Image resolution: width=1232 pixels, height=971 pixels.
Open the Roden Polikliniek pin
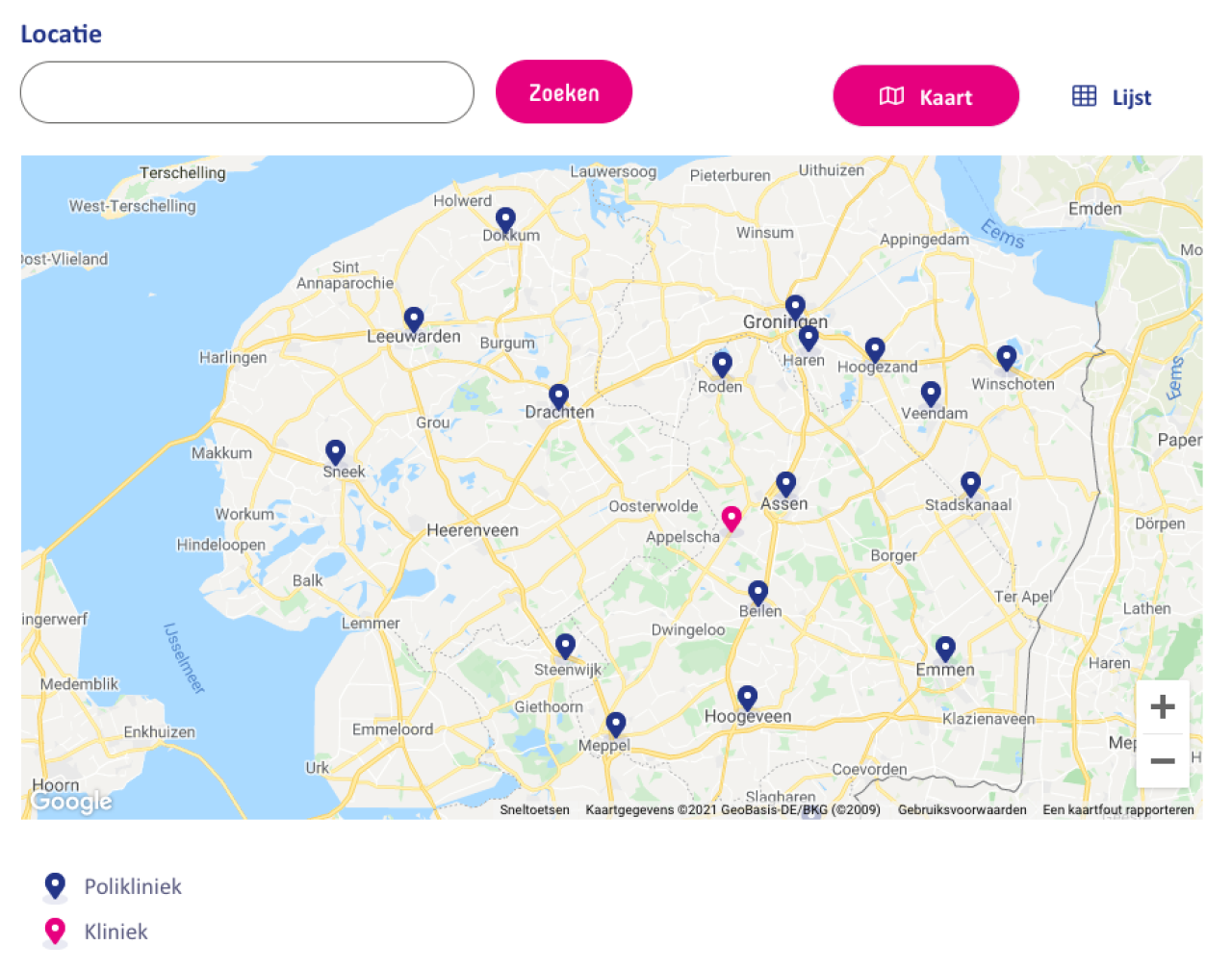pos(722,364)
